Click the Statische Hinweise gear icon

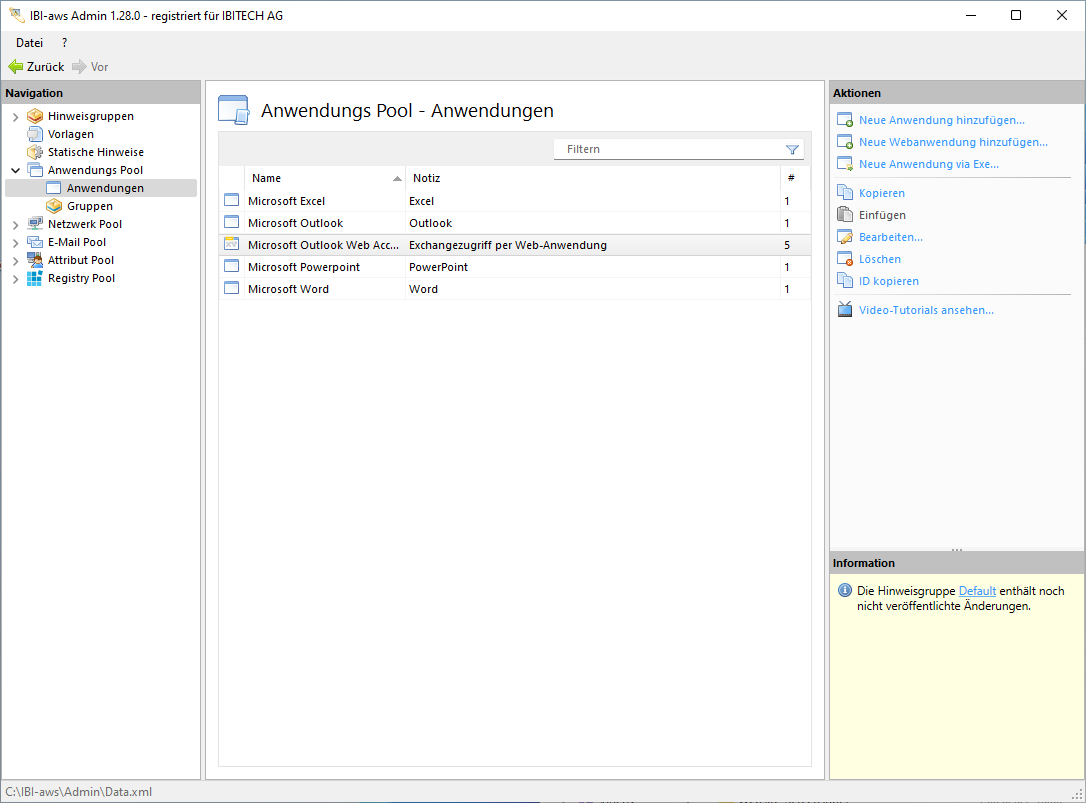35,152
